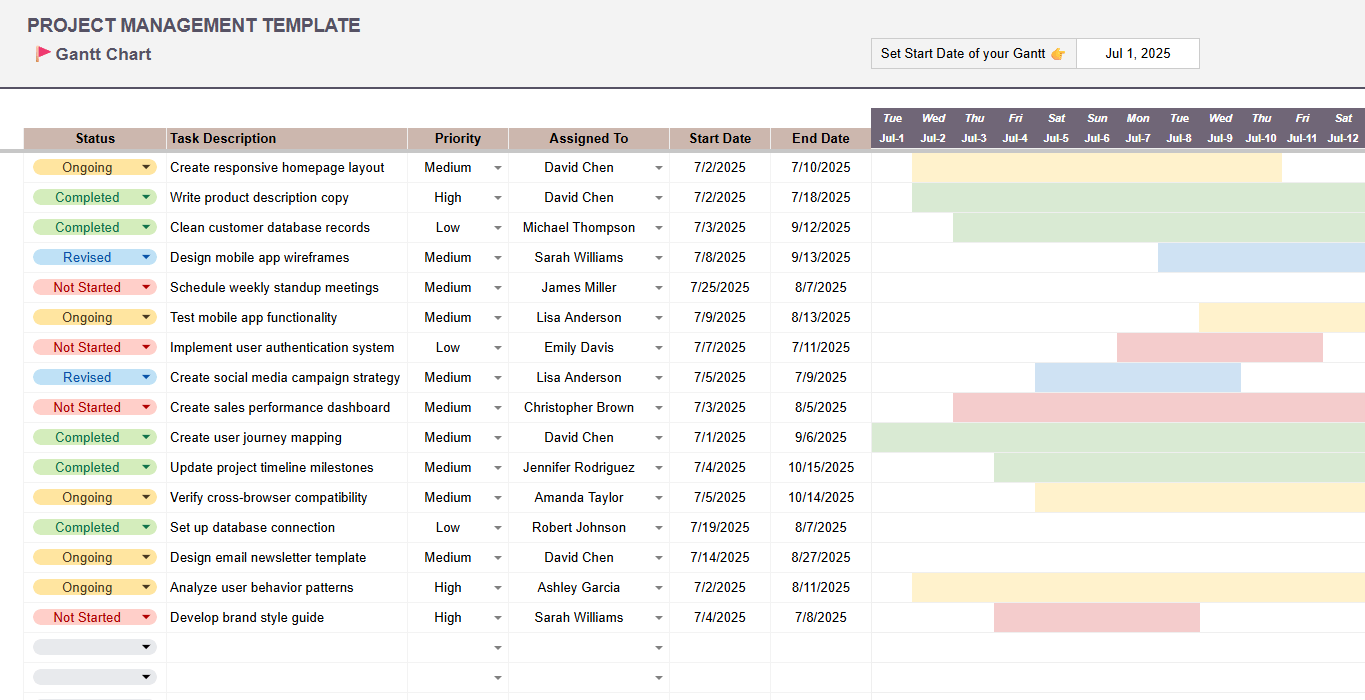This screenshot has width=1365, height=700.
Task: Select start date cell for weekly standup meetings
Action: 719,287
